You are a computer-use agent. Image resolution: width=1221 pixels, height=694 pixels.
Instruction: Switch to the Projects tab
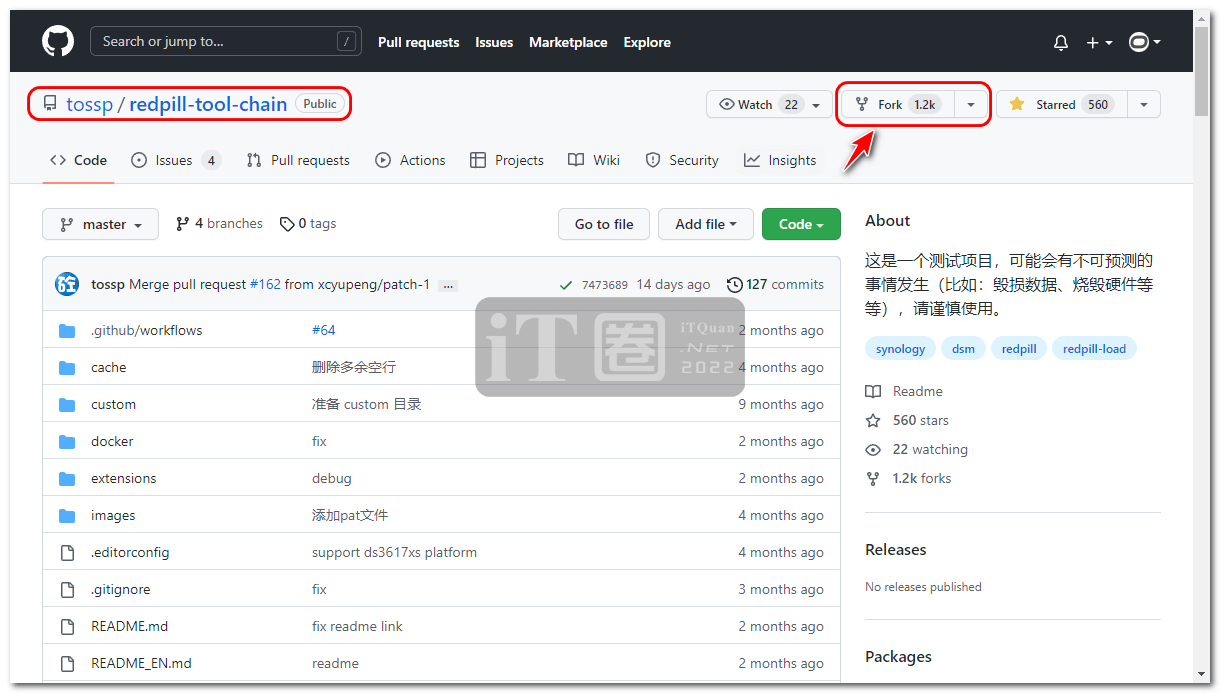pyautogui.click(x=507, y=160)
